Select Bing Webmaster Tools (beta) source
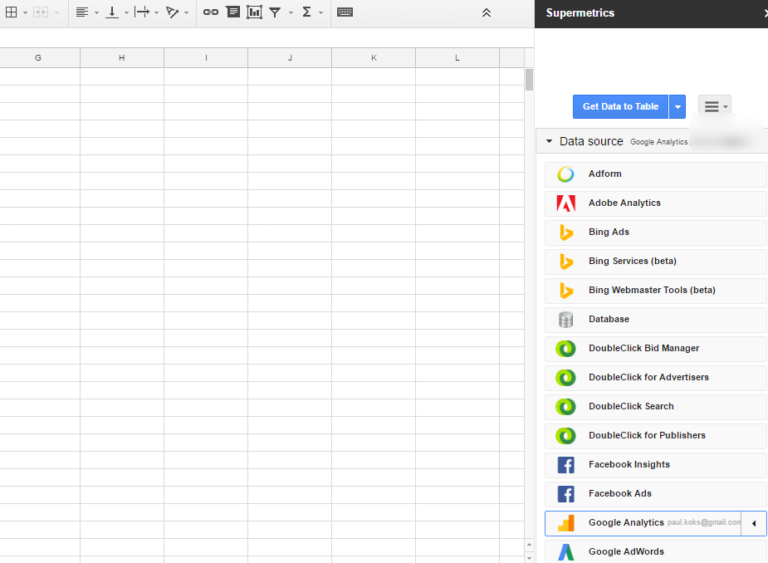The height and width of the screenshot is (563, 768). pos(655,290)
